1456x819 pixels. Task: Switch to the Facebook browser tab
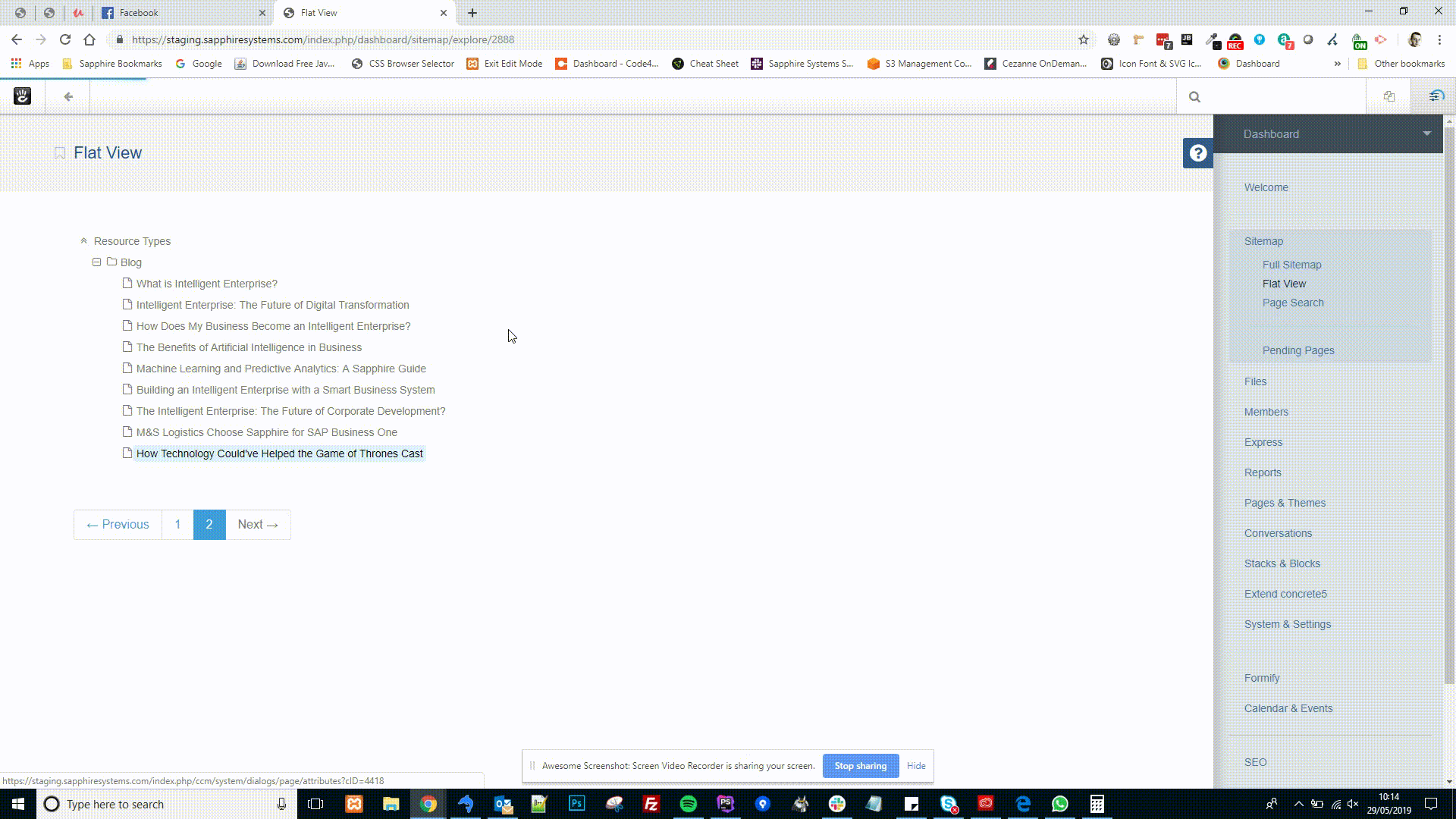(x=182, y=13)
